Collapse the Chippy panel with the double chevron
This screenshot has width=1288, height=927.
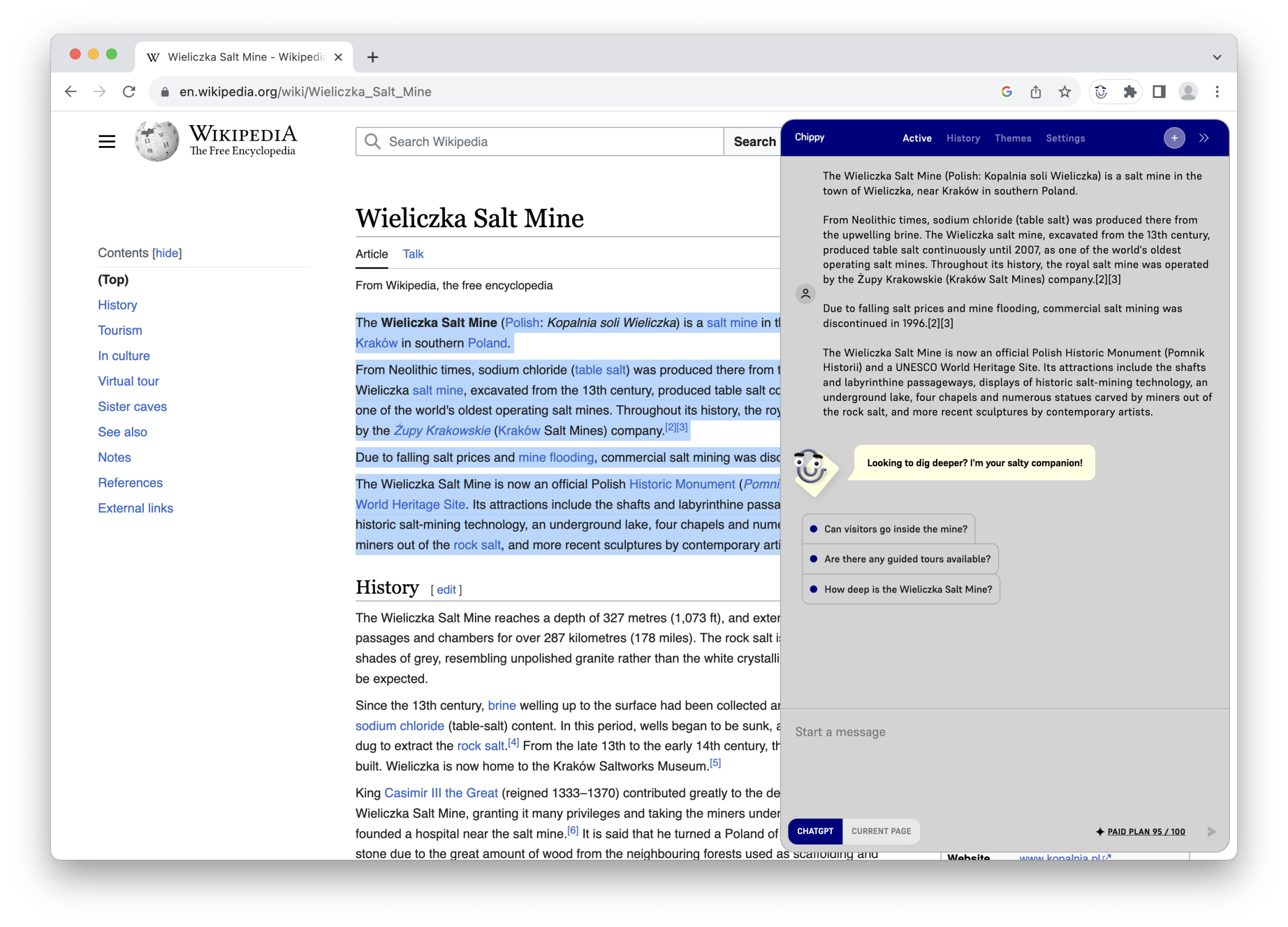click(1204, 138)
